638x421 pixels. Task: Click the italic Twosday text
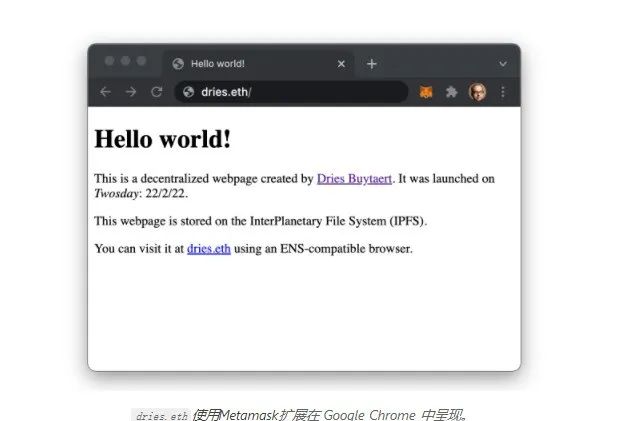coord(116,193)
